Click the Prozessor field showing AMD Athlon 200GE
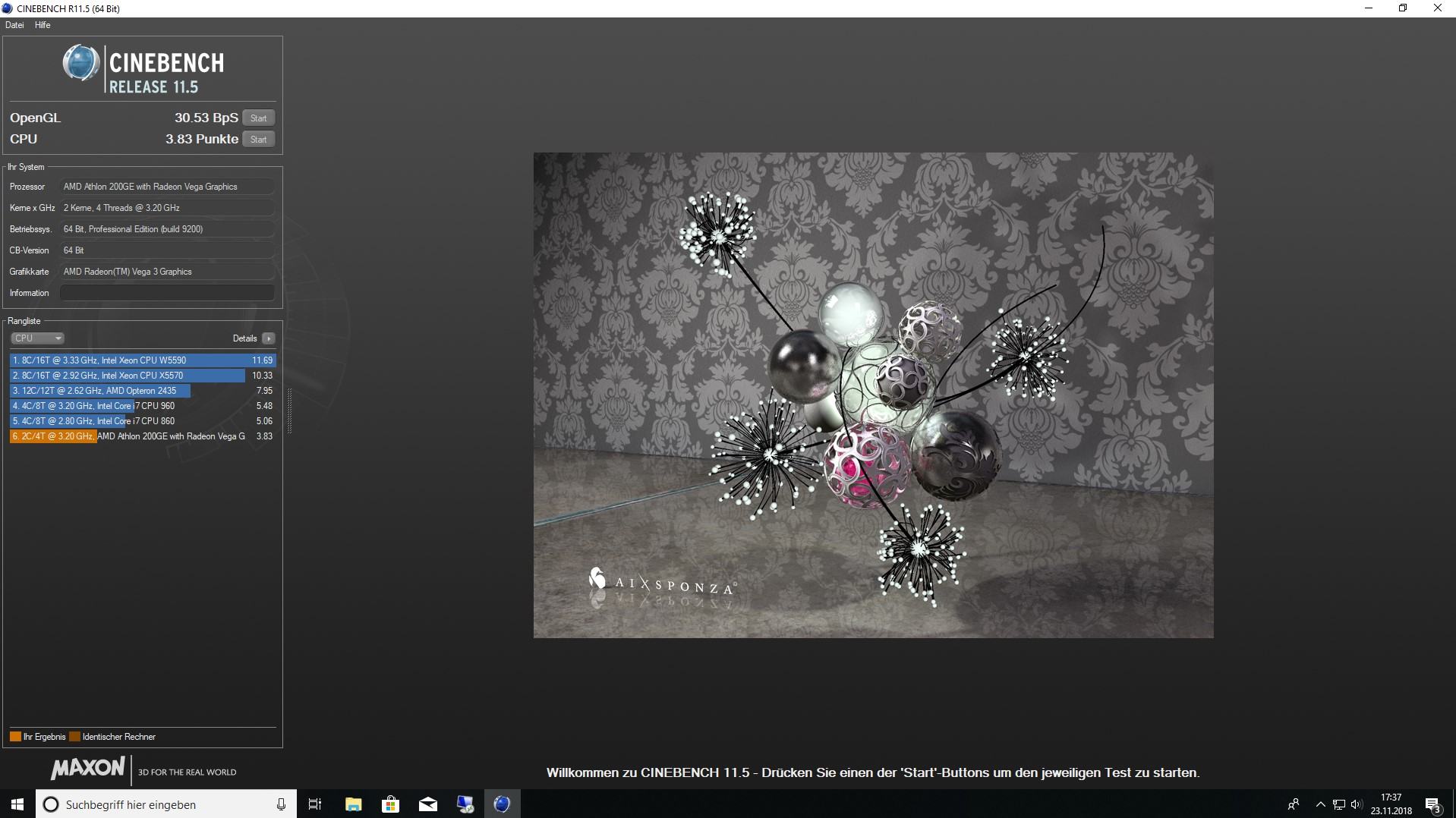The image size is (1456, 818). click(x=167, y=187)
